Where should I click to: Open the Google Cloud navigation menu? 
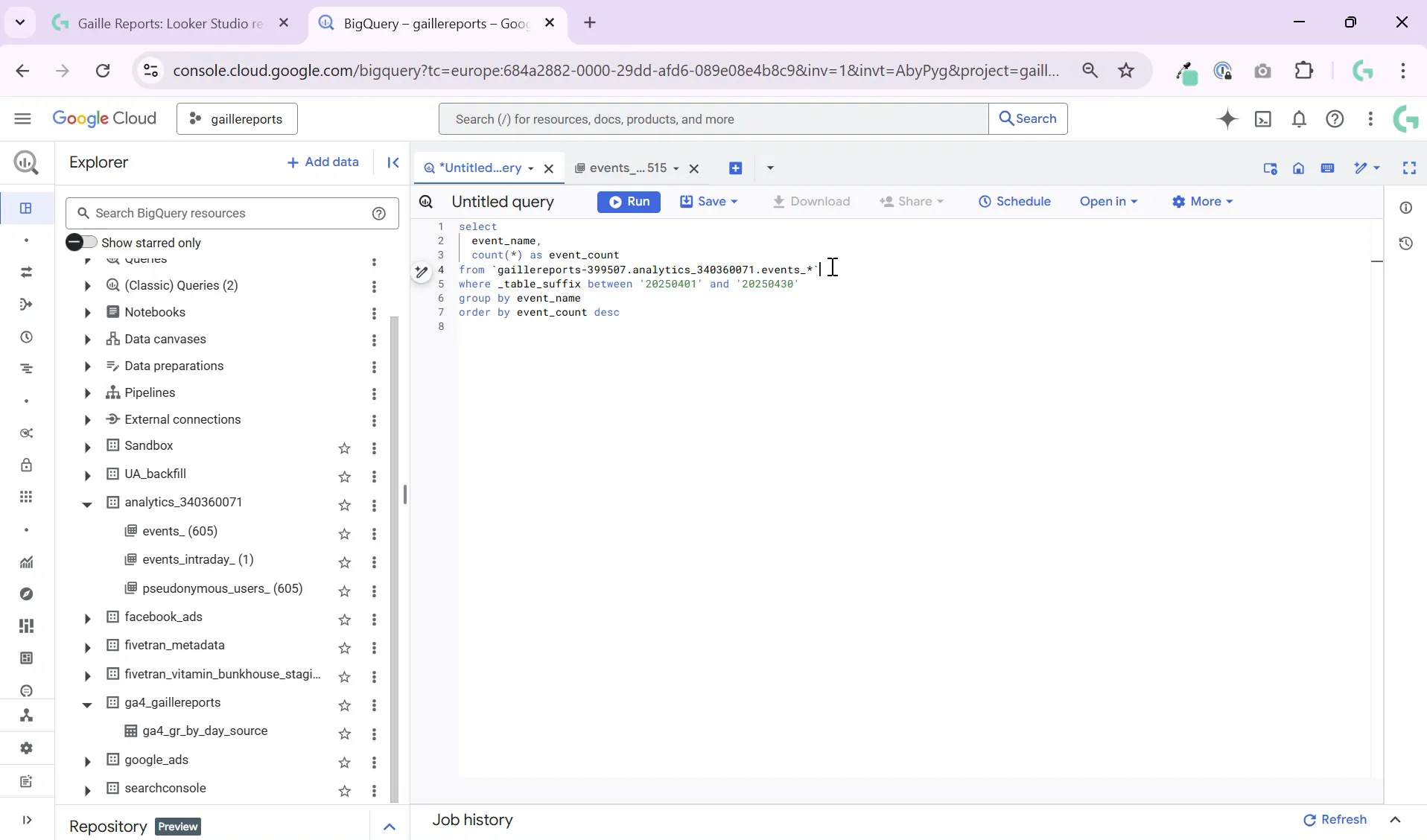(22, 119)
